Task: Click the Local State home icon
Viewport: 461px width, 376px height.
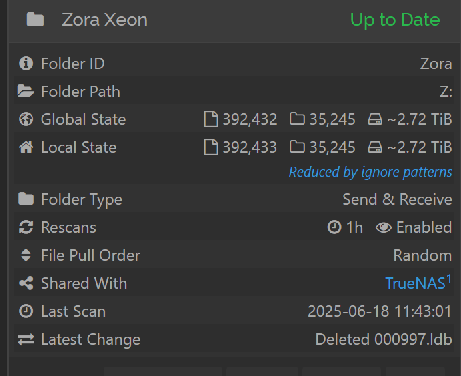Action: tap(26, 147)
